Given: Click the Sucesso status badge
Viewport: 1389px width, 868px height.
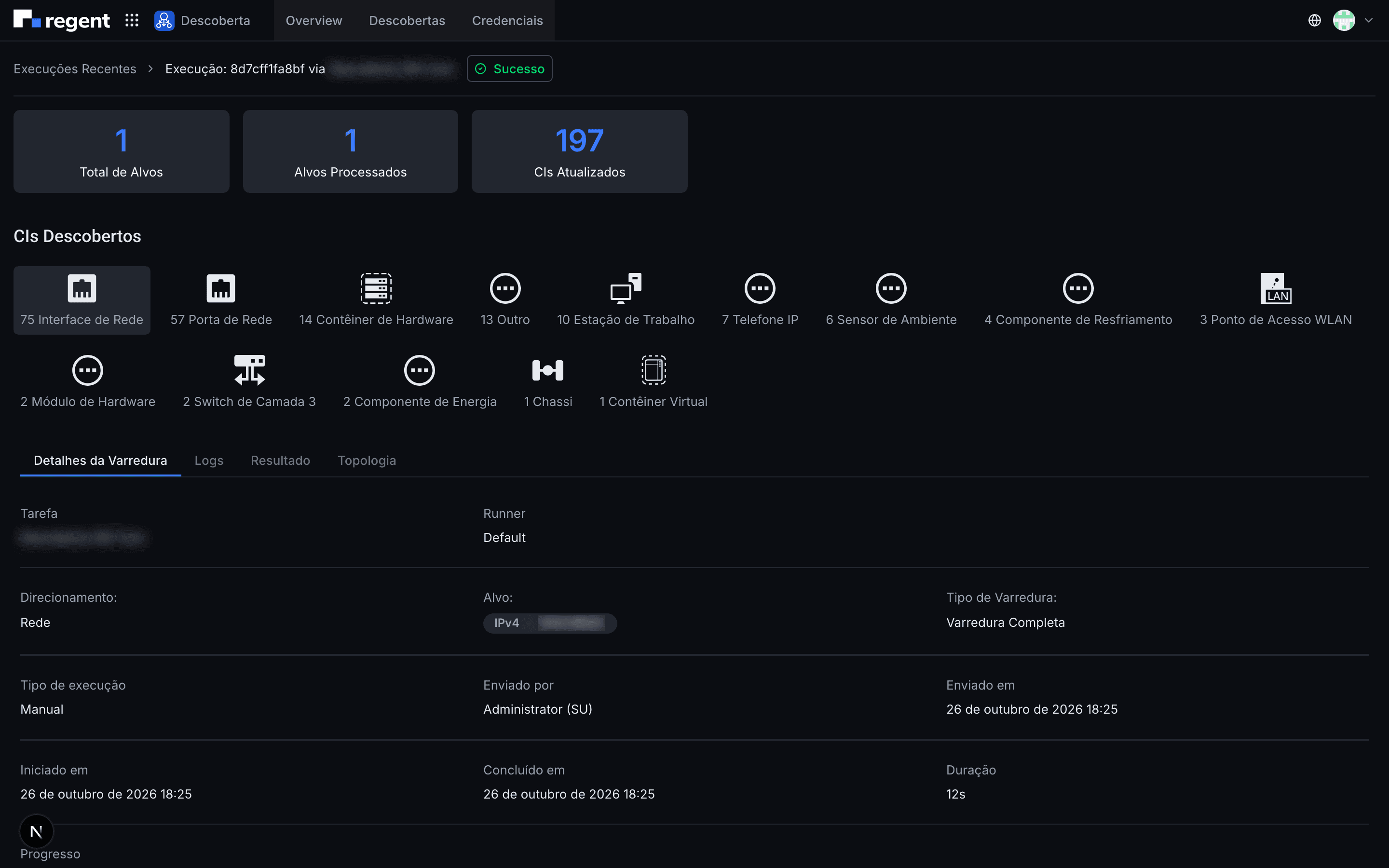Looking at the screenshot, I should coord(510,69).
